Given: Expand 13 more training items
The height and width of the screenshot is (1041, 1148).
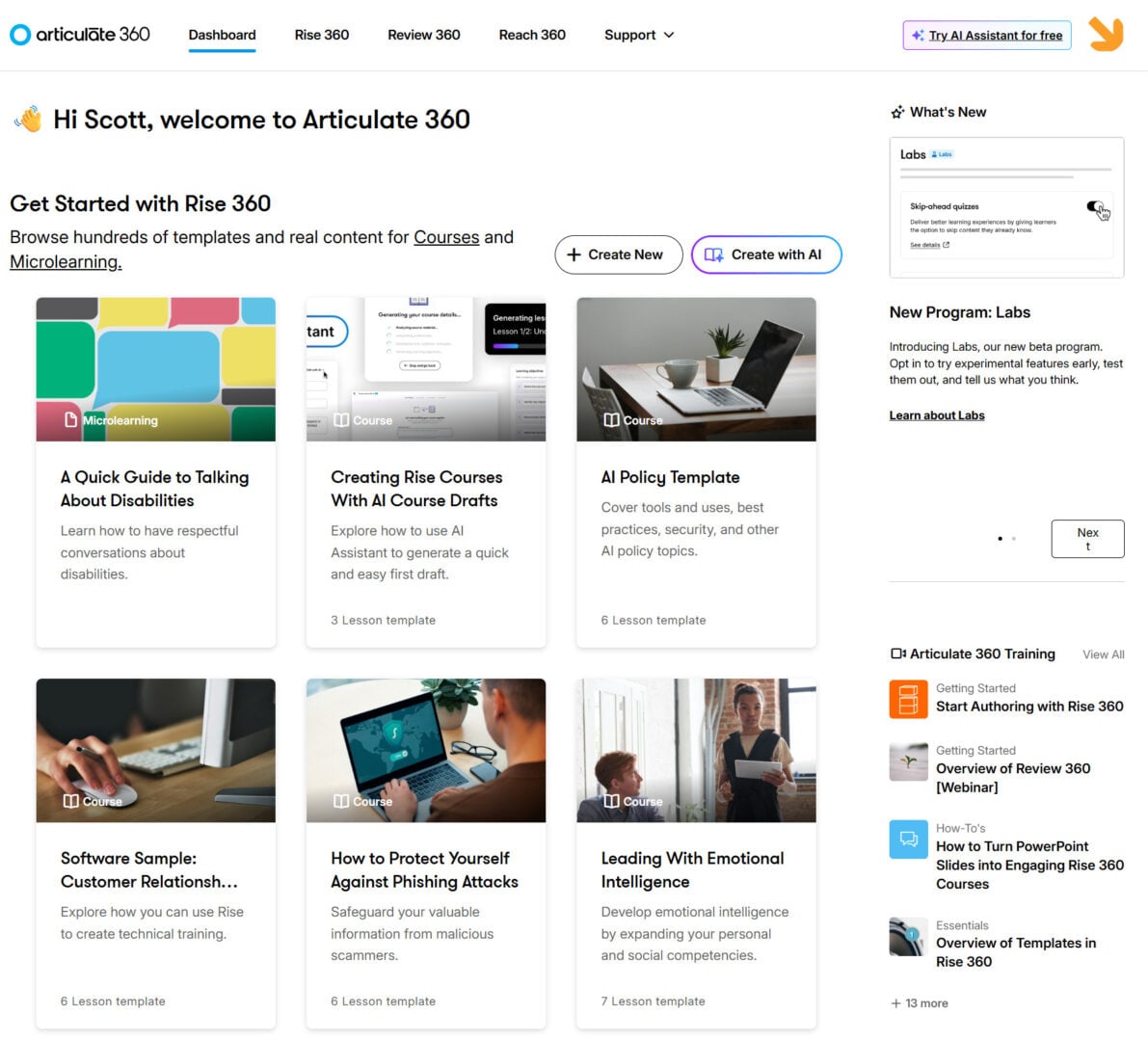Looking at the screenshot, I should click(920, 1003).
